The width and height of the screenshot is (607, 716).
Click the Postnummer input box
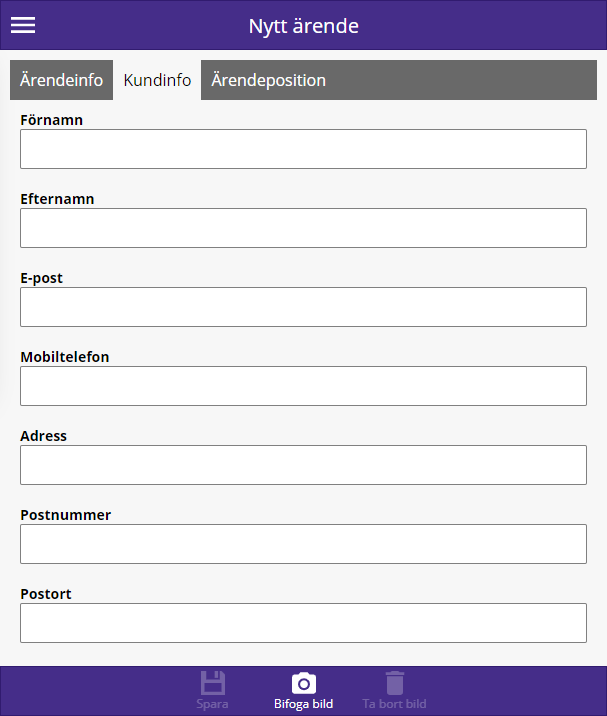[303, 544]
